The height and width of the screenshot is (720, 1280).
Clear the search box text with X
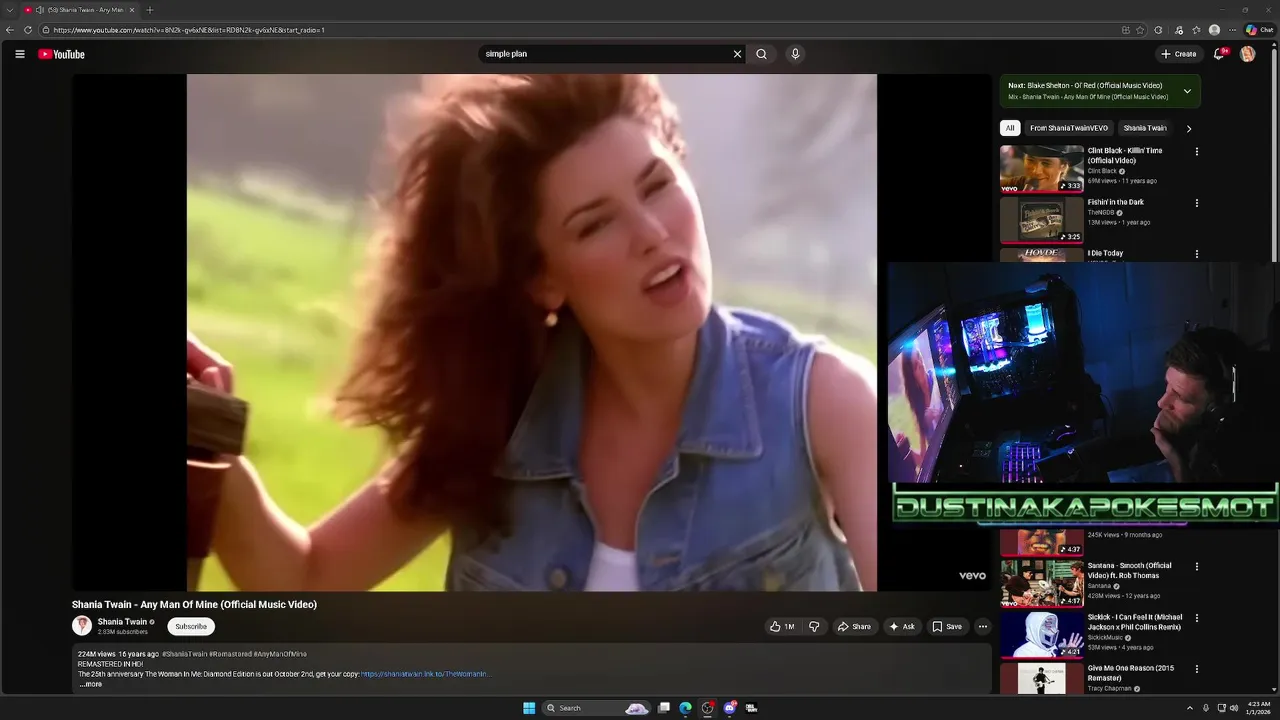pos(737,54)
